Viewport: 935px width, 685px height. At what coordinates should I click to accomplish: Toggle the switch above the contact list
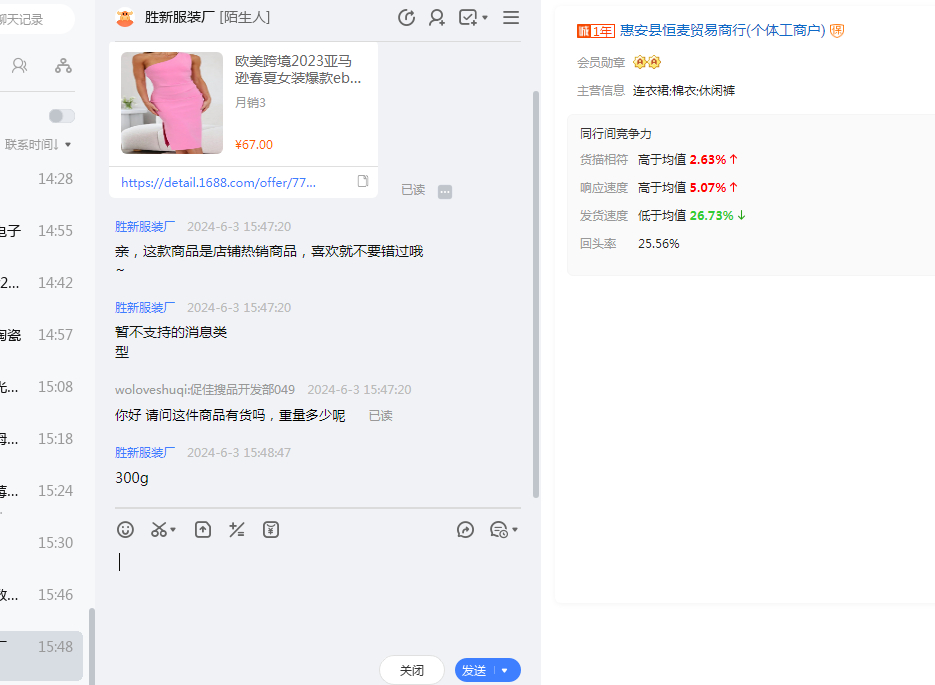click(62, 116)
